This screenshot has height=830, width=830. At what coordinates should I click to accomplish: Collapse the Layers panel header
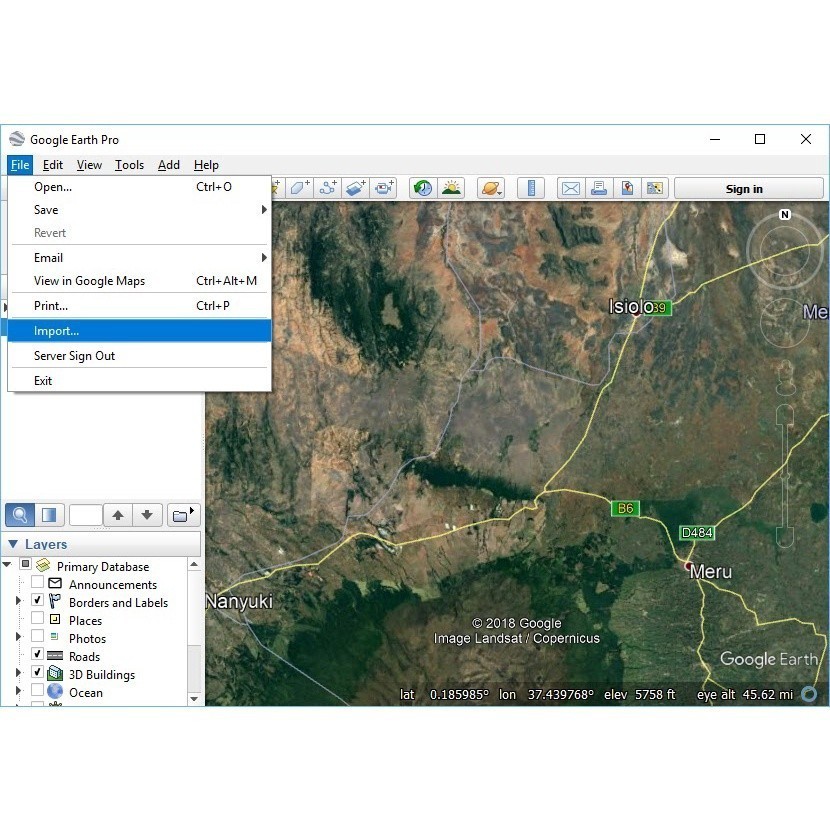point(14,544)
